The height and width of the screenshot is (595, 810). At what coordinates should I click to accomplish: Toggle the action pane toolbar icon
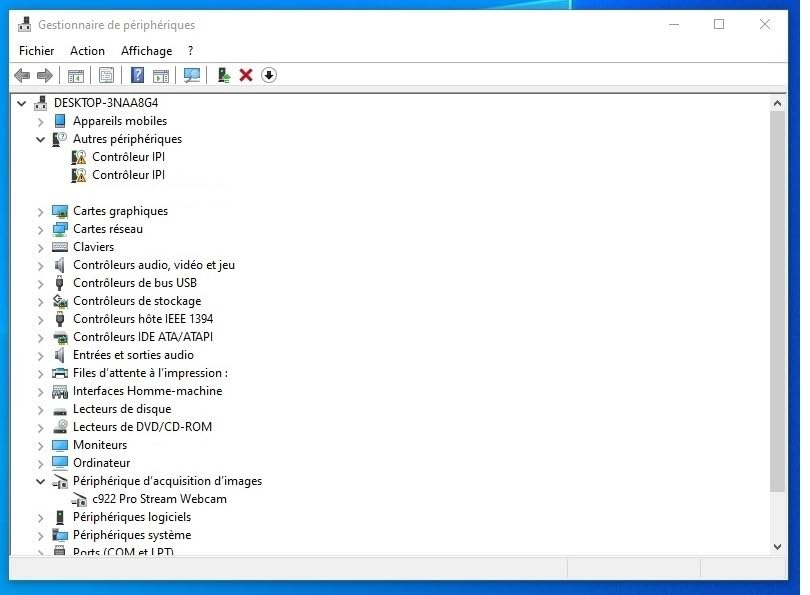(161, 76)
